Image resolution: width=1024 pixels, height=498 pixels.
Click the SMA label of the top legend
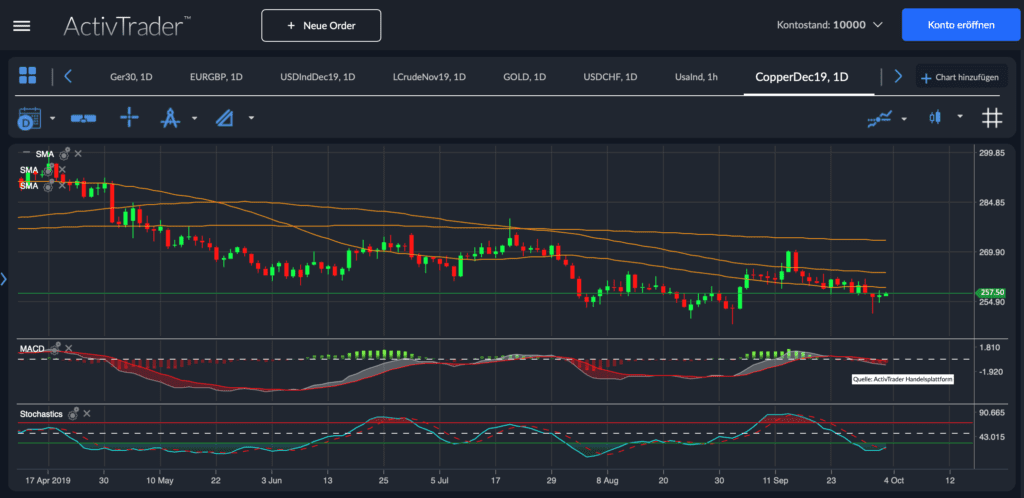click(x=45, y=154)
